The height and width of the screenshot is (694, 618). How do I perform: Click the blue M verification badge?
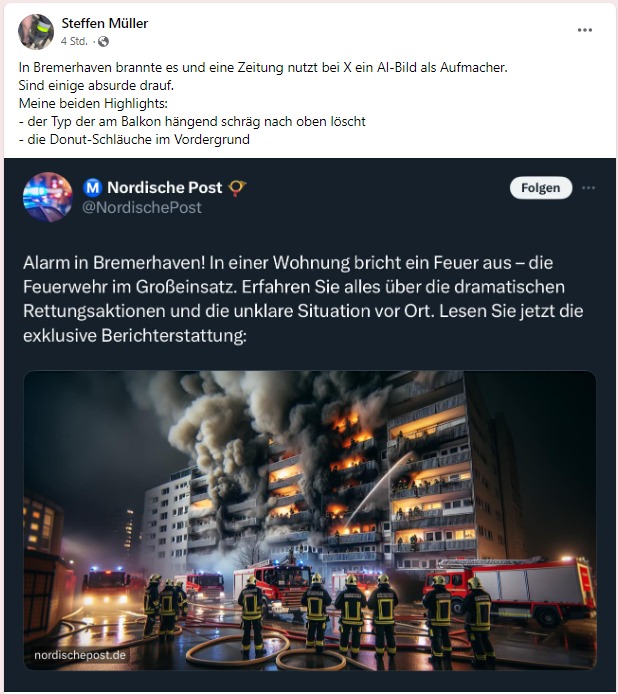93,188
